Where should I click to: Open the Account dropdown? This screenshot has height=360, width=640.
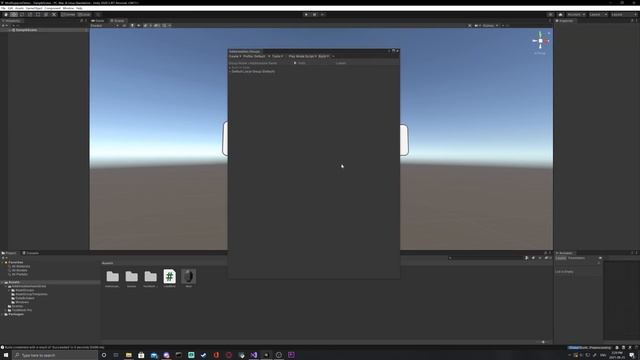pos(575,15)
